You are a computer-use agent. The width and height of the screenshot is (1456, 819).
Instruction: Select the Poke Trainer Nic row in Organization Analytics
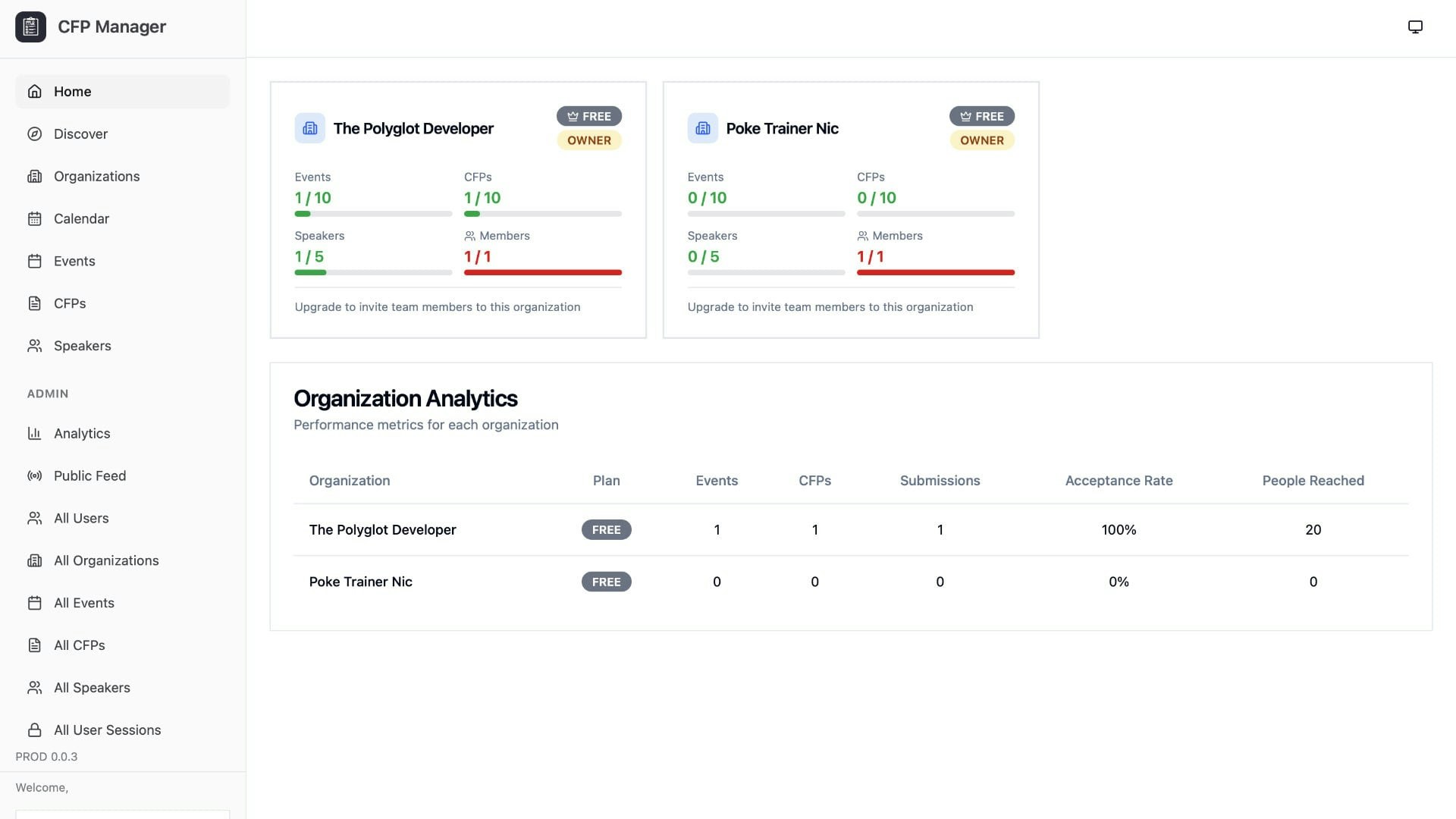click(x=360, y=582)
